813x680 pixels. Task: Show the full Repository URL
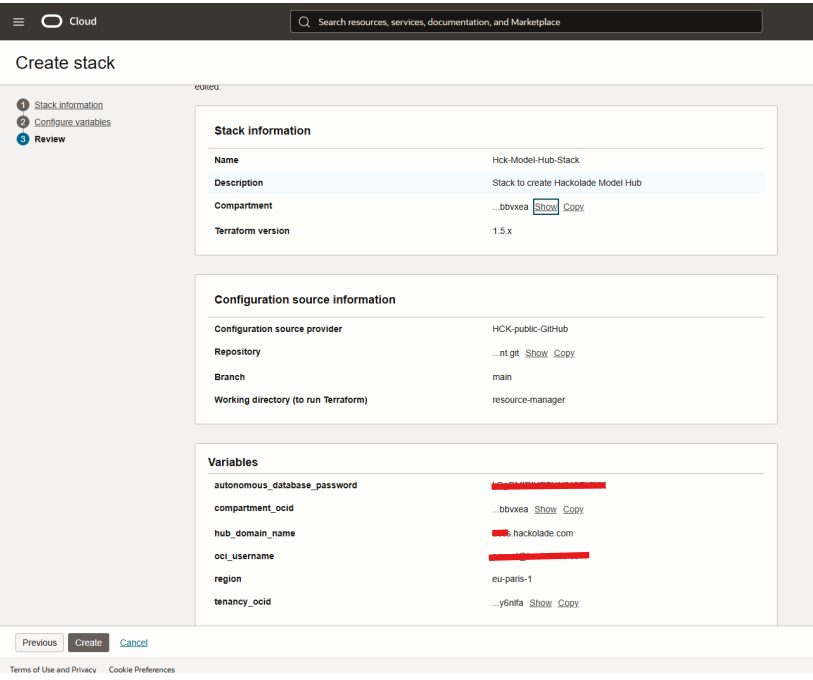click(x=536, y=353)
